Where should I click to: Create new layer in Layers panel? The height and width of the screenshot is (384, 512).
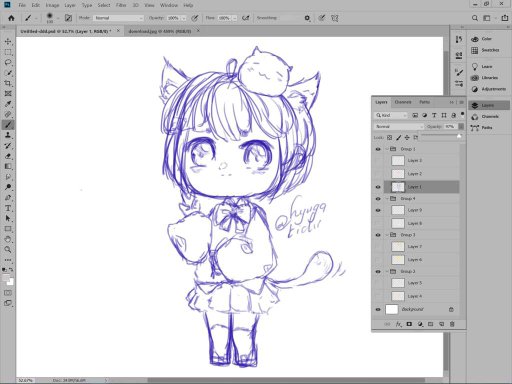point(441,324)
